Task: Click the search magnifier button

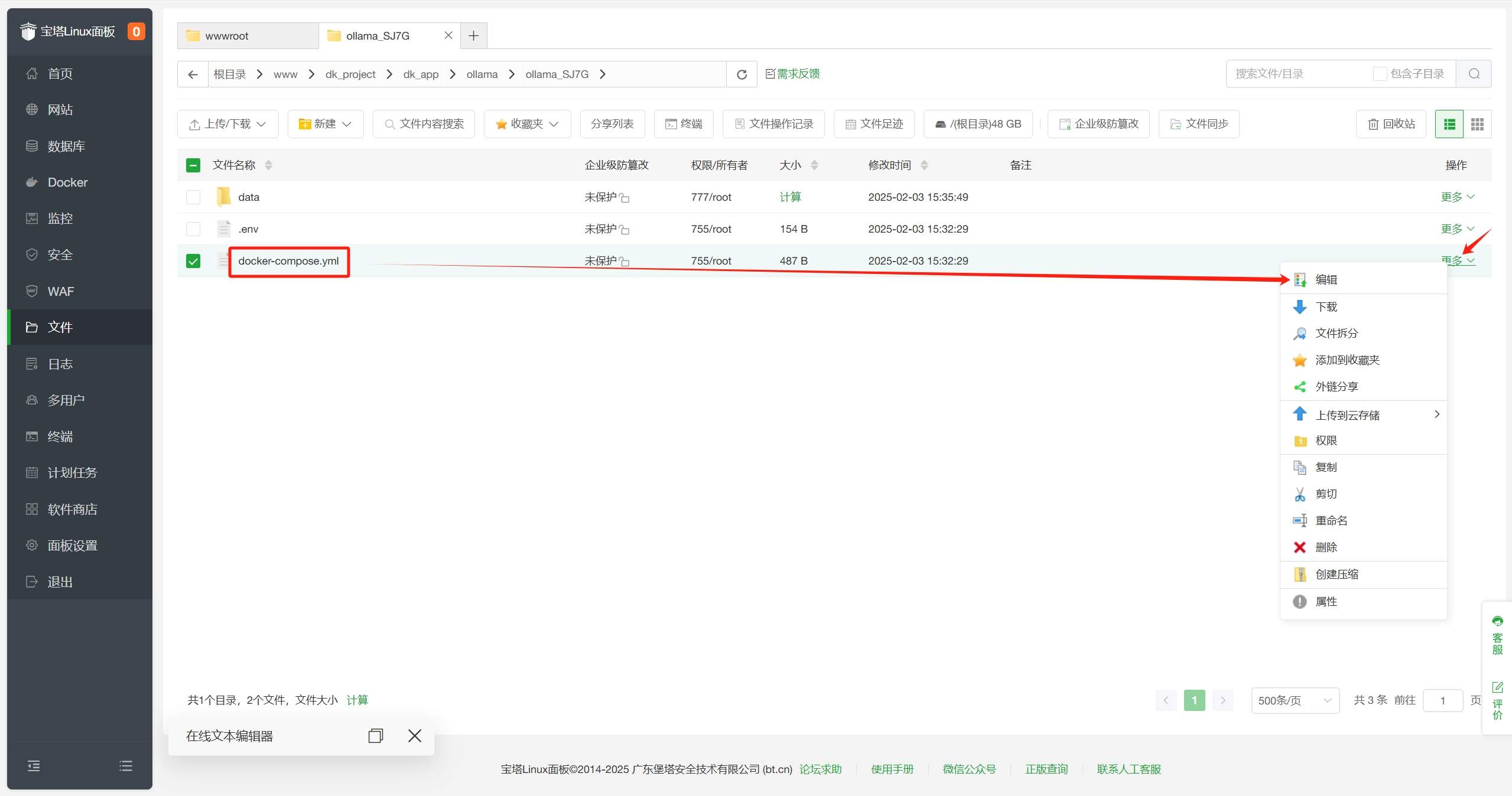Action: (1474, 74)
